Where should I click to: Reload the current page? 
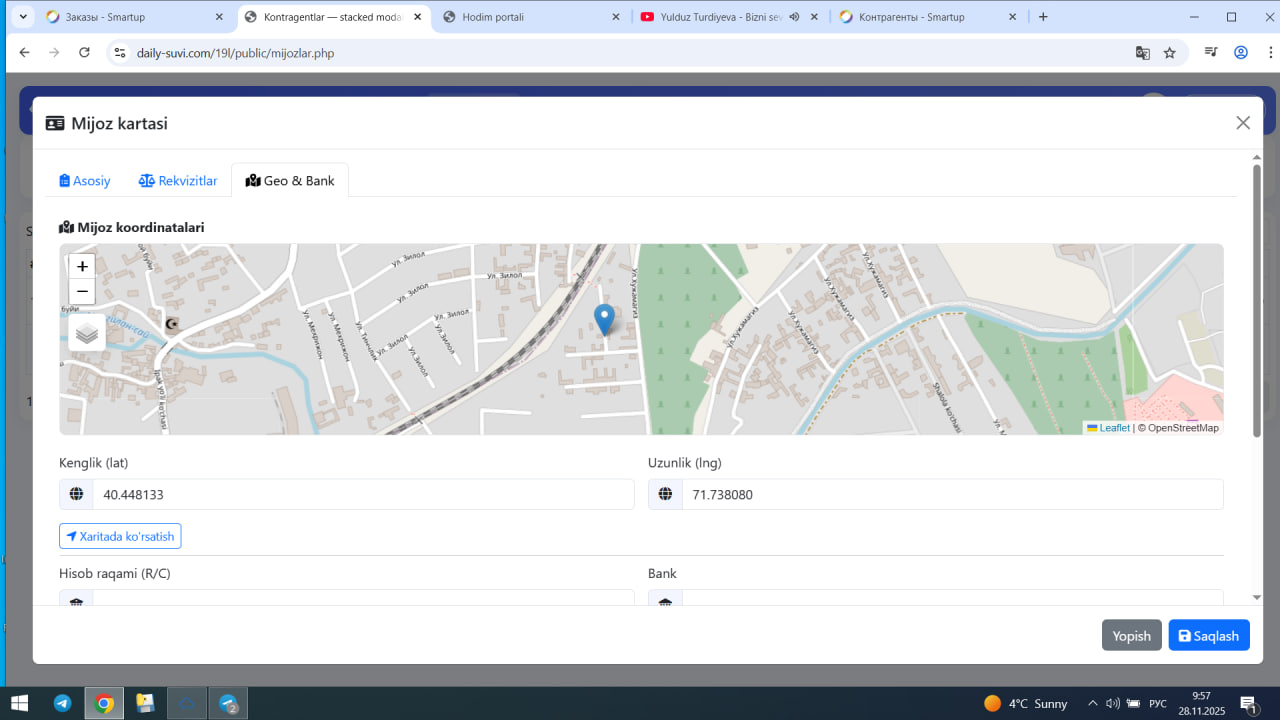[x=84, y=53]
